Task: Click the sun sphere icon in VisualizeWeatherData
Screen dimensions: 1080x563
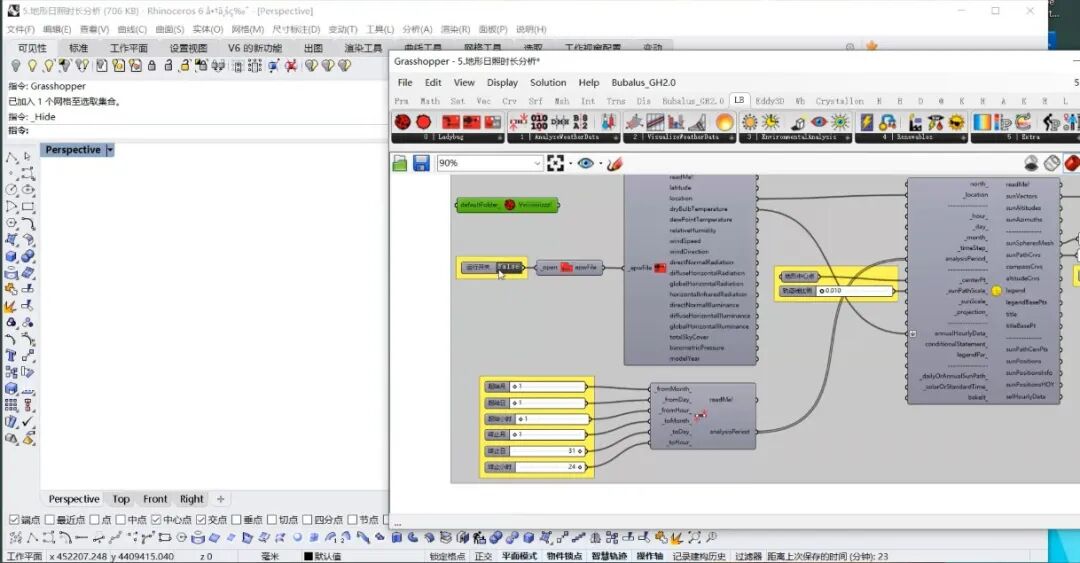Action: (724, 123)
